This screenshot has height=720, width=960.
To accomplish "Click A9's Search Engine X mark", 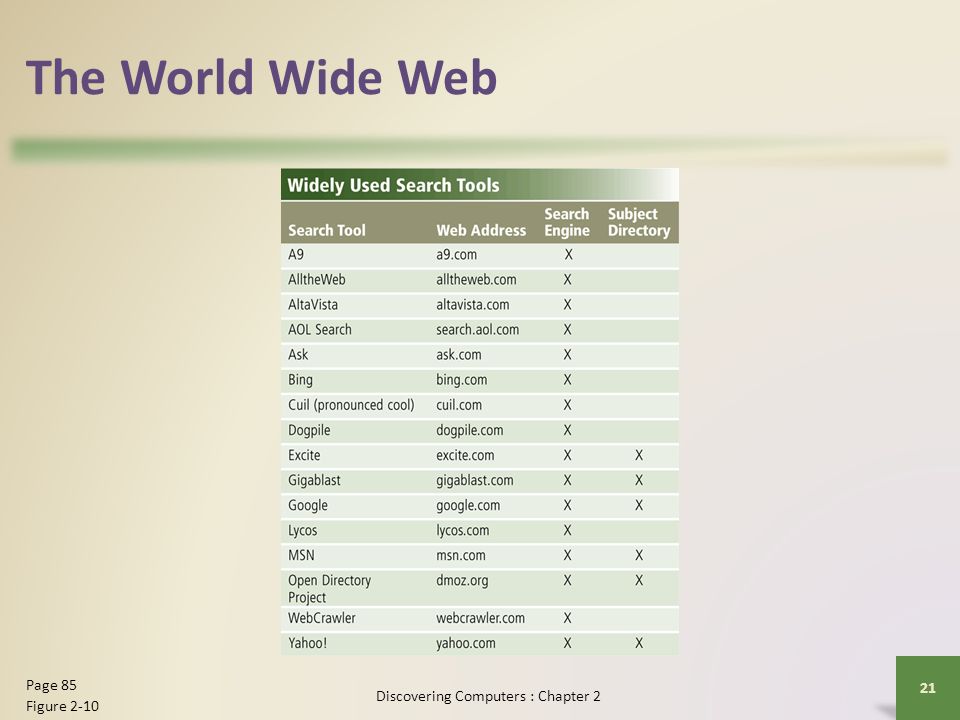I will pos(568,255).
